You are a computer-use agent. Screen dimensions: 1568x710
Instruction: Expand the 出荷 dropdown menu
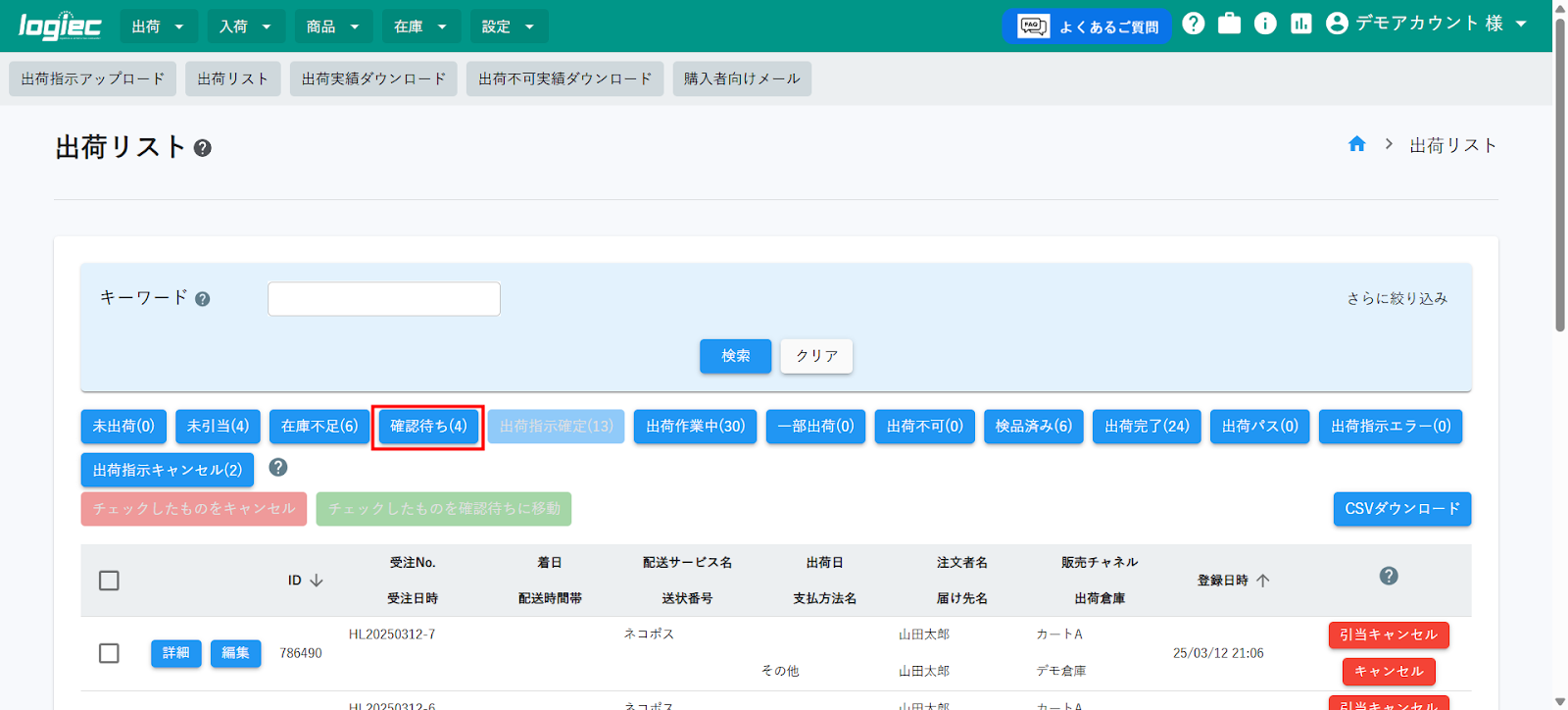pos(158,26)
